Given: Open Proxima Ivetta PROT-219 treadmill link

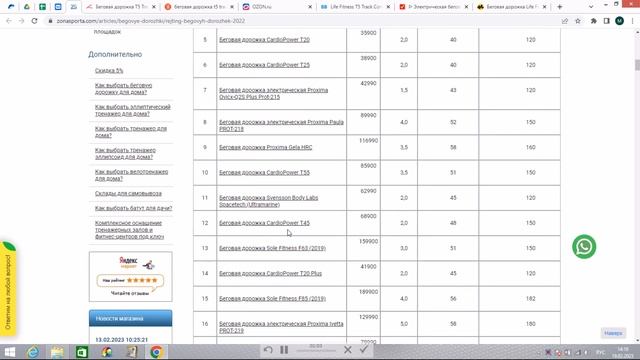Looking at the screenshot, I should tap(281, 327).
